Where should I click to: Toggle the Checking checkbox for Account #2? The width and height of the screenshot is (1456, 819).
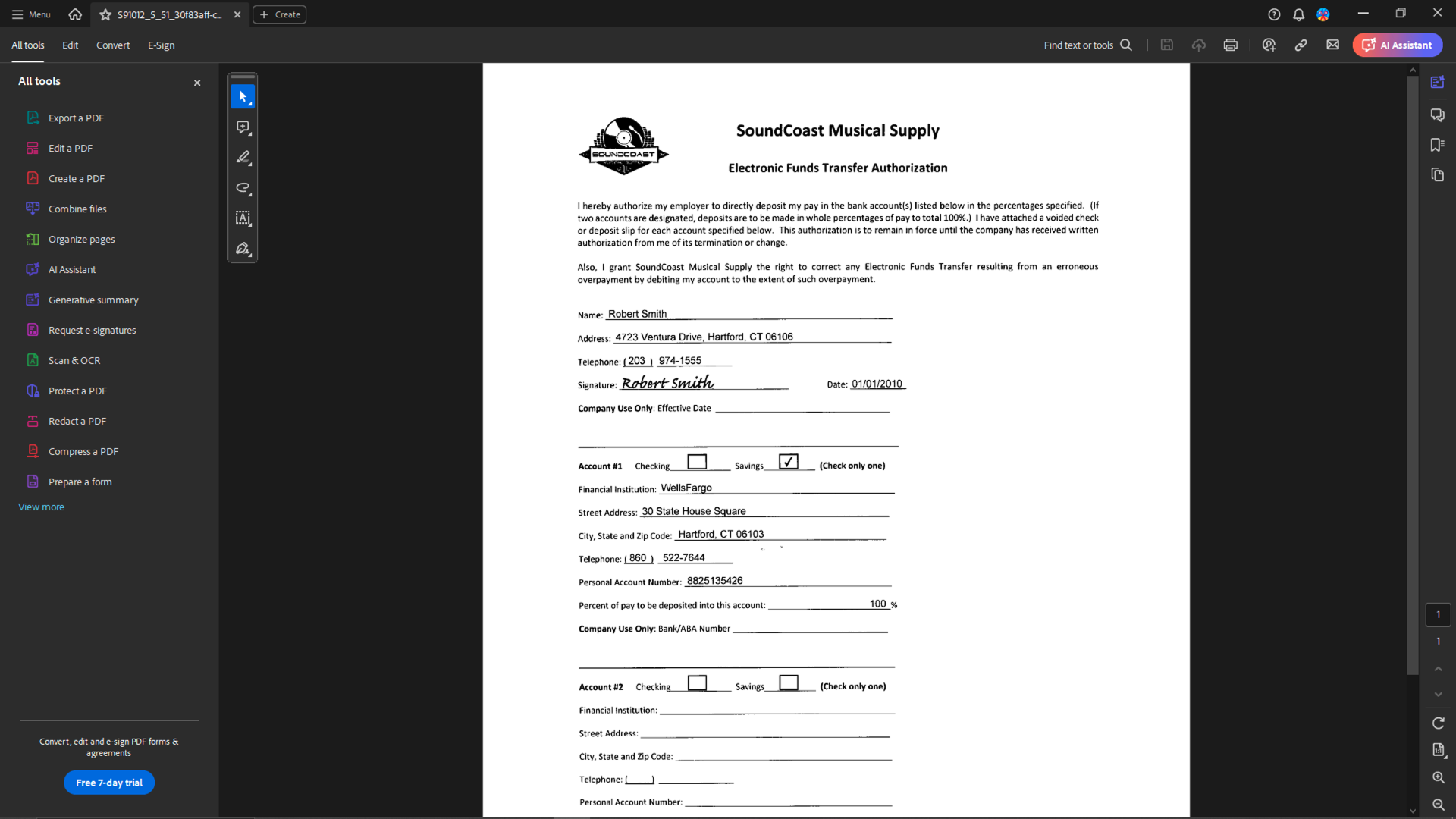pyautogui.click(x=697, y=682)
